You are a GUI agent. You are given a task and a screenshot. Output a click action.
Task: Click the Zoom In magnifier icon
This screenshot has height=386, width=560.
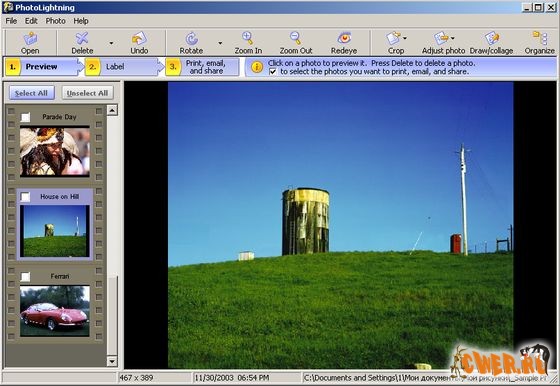(x=248, y=38)
